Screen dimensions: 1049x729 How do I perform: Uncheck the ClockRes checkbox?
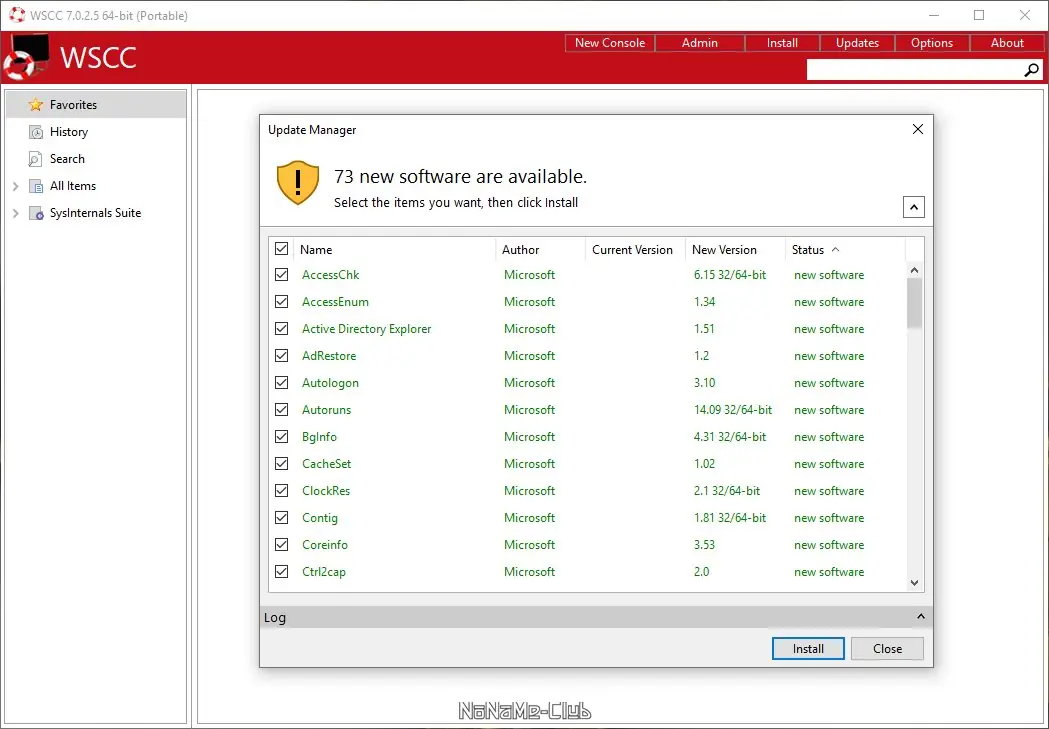coord(282,490)
